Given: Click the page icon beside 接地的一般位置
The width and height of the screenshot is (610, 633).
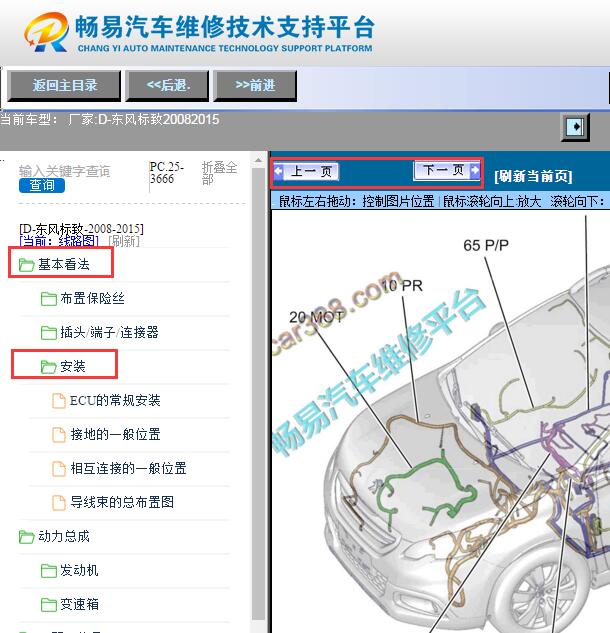Looking at the screenshot, I should coord(59,435).
